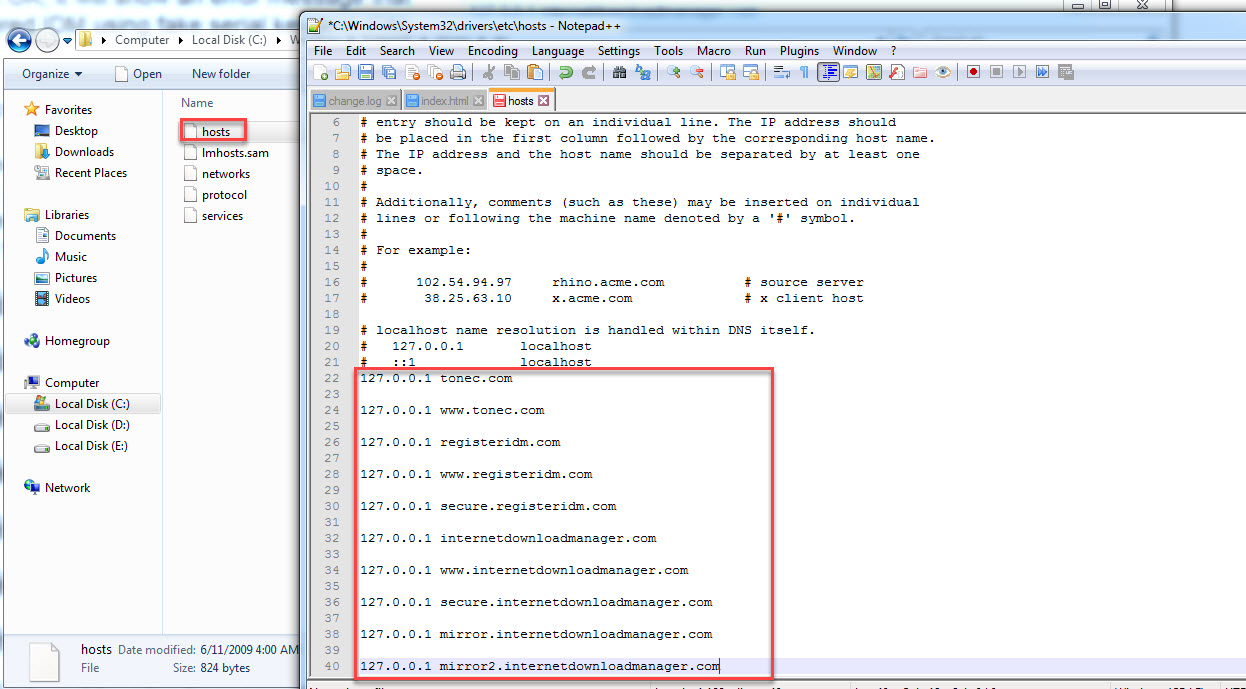The width and height of the screenshot is (1246, 689).
Task: Click the Open file toolbar icon
Action: click(x=342, y=72)
